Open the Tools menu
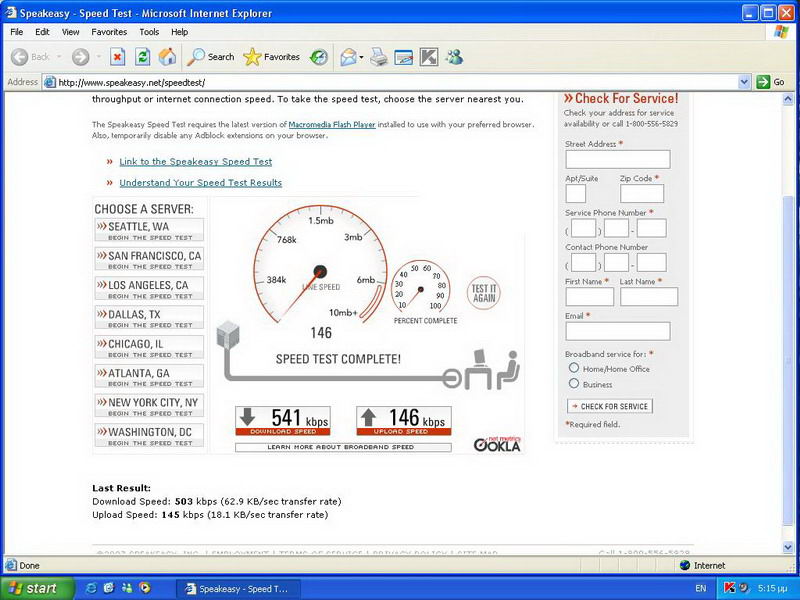 click(x=149, y=32)
